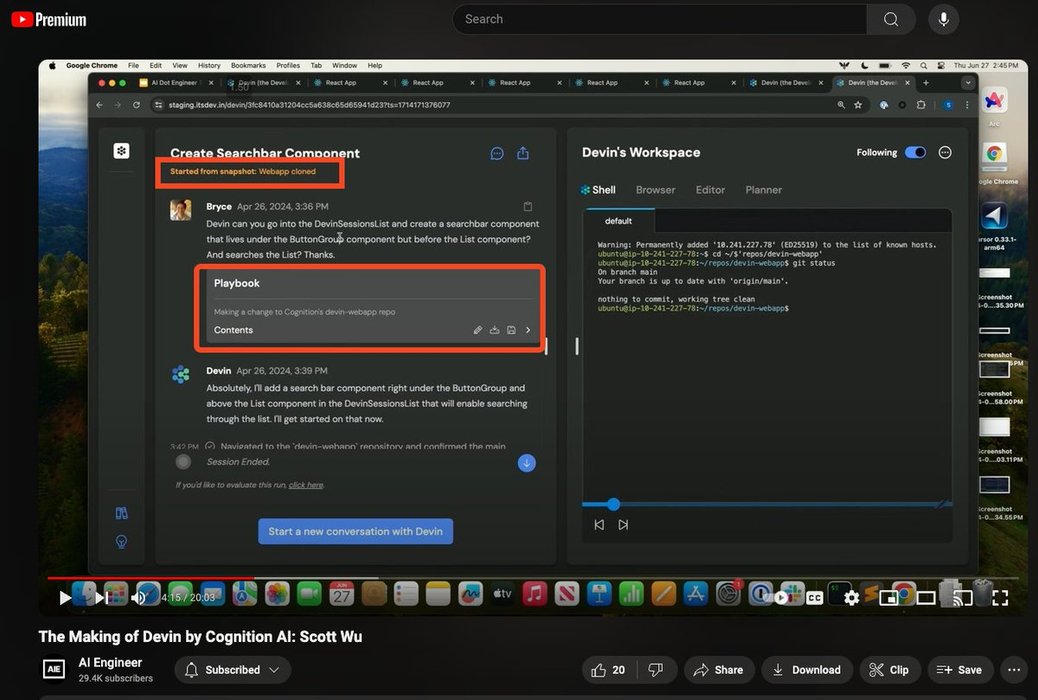Open the player settings gear
This screenshot has height=700, width=1038.
click(852, 598)
